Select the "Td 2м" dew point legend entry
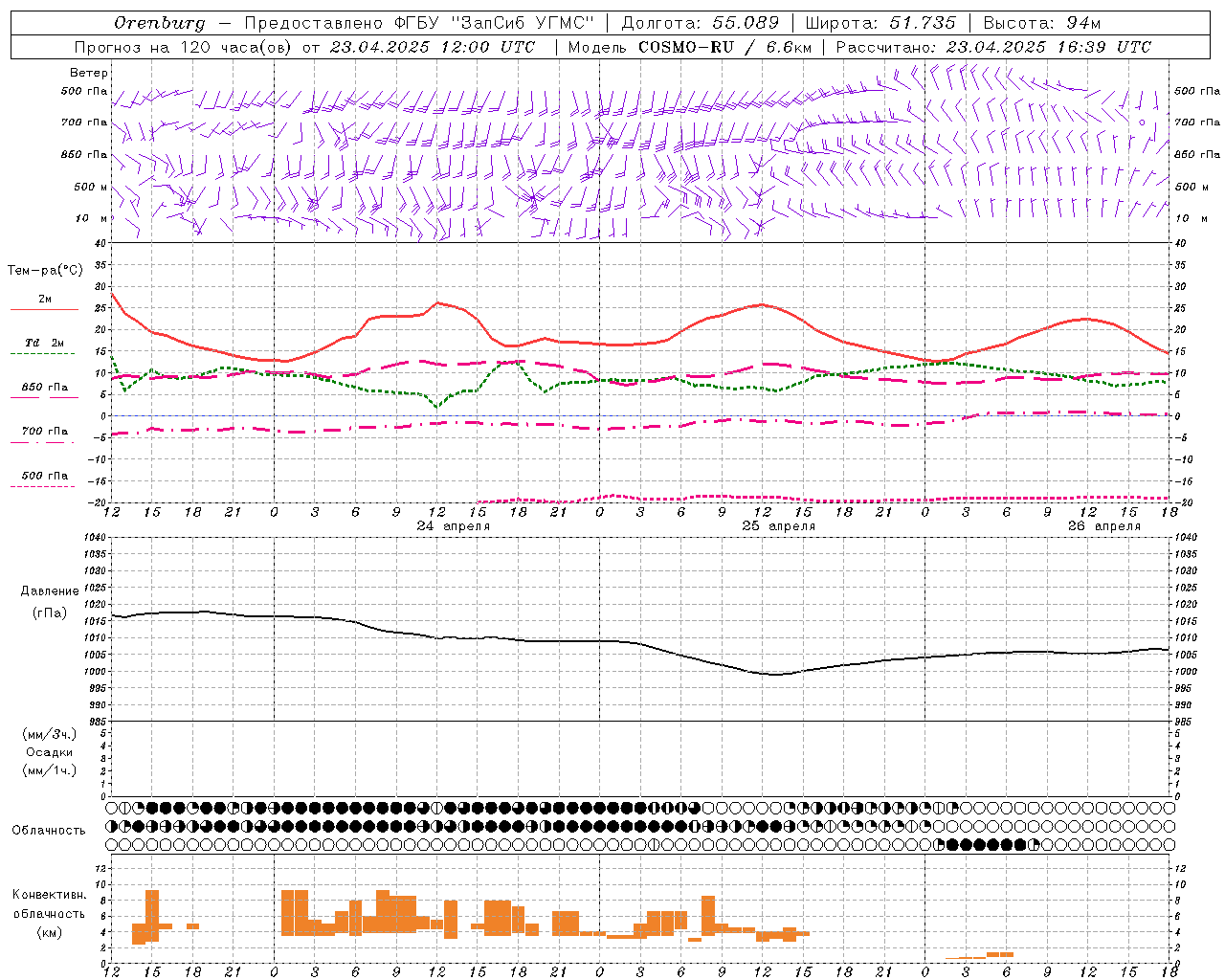 coord(44,343)
